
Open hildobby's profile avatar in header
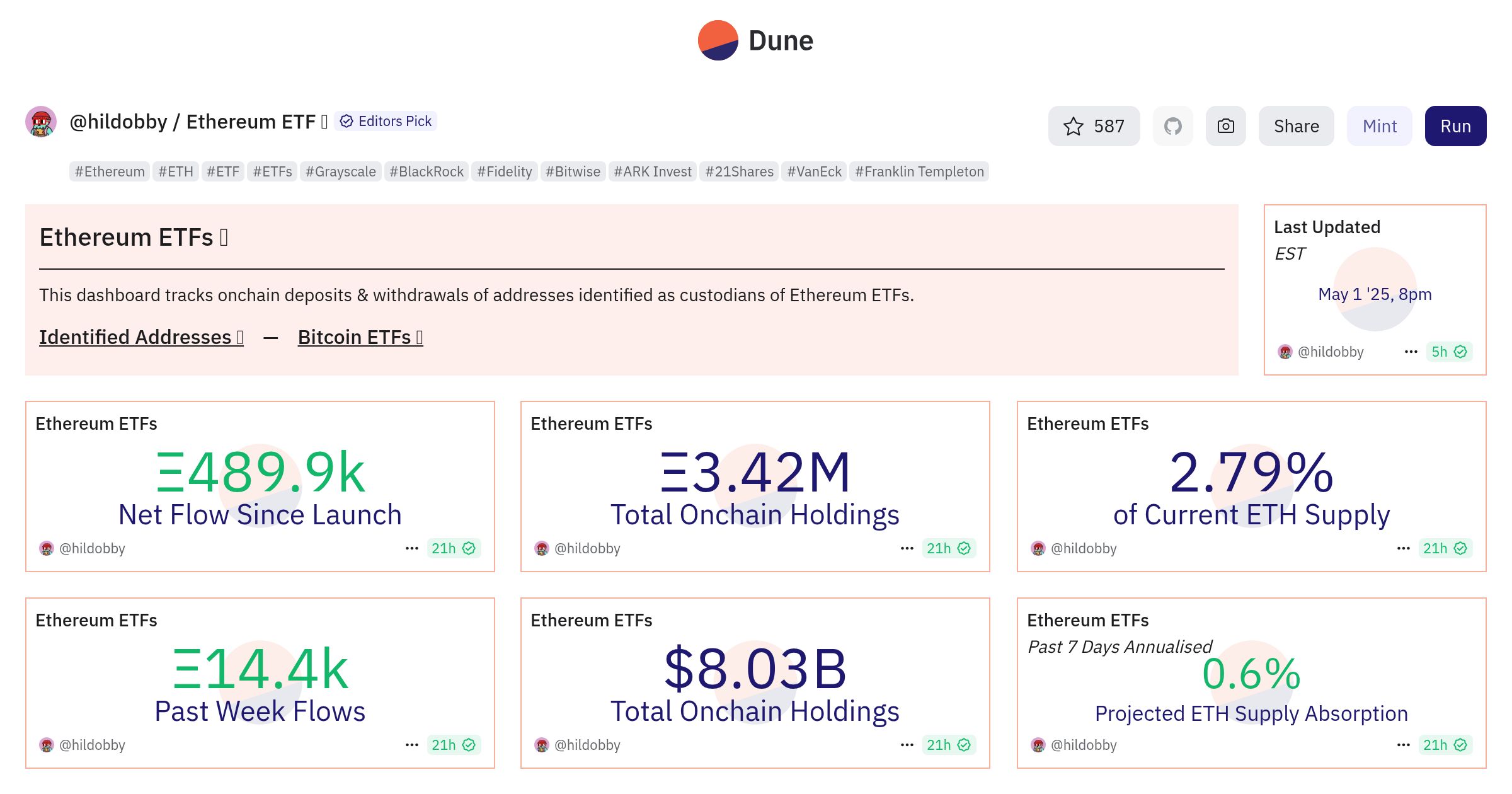click(41, 122)
